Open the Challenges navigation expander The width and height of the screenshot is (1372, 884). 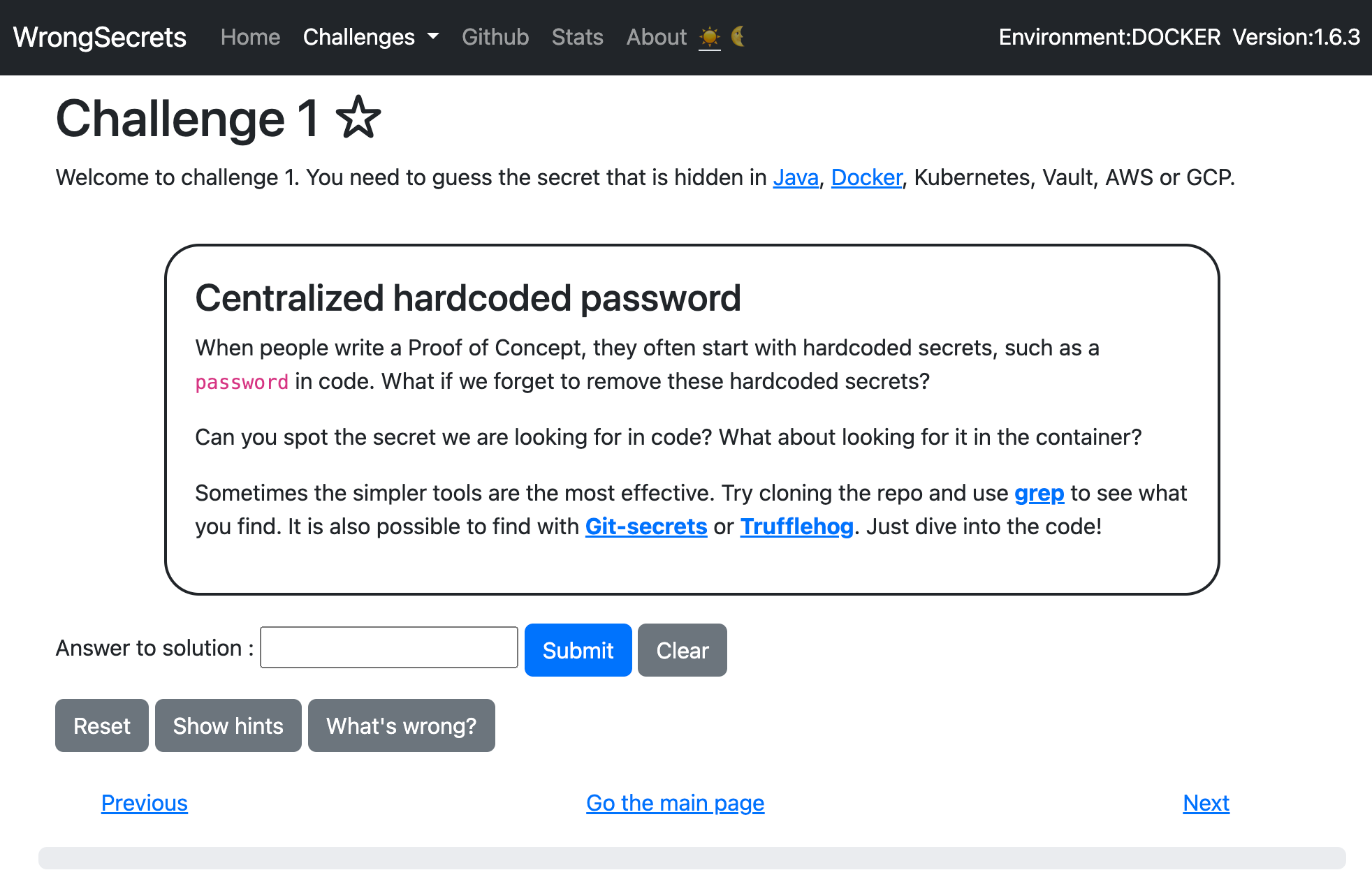point(431,36)
